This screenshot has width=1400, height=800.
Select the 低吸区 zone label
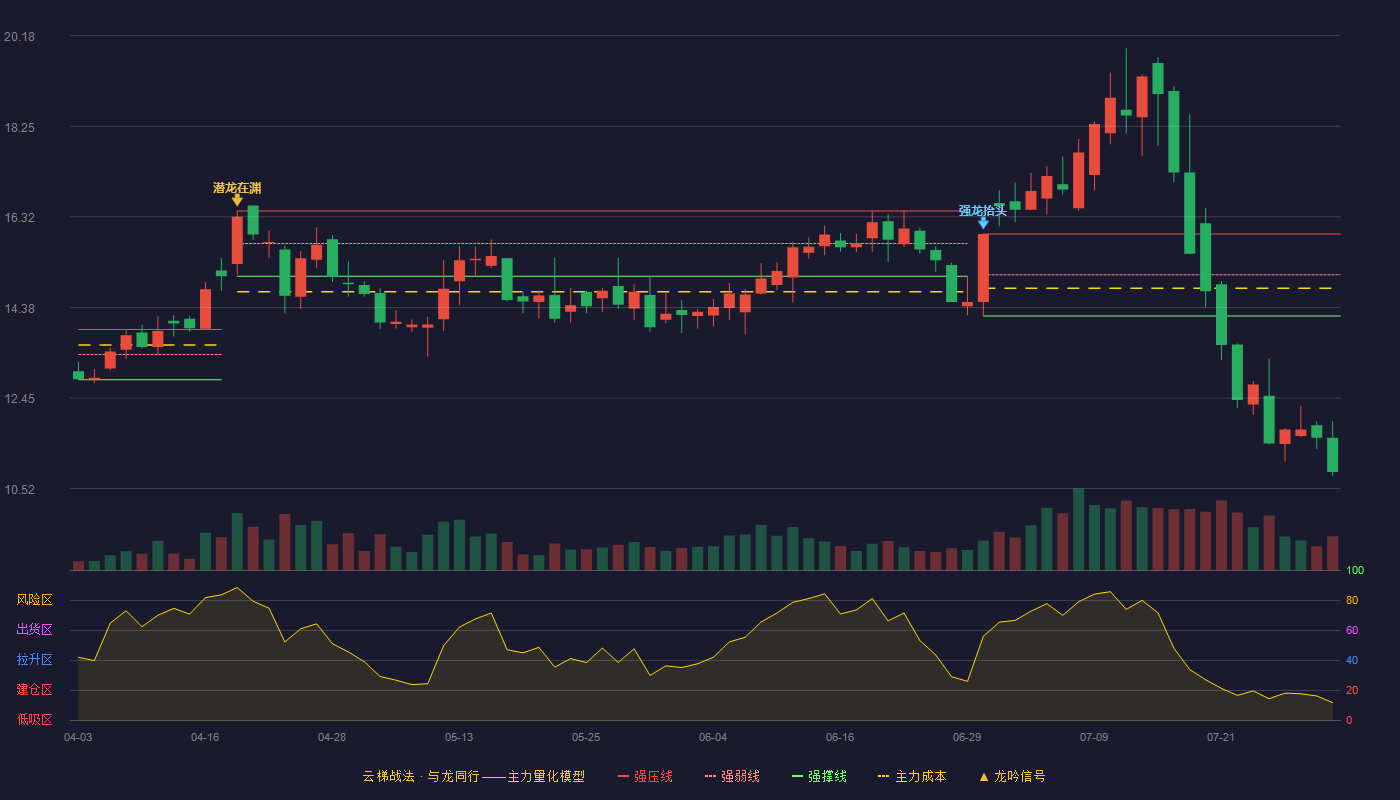[x=34, y=720]
